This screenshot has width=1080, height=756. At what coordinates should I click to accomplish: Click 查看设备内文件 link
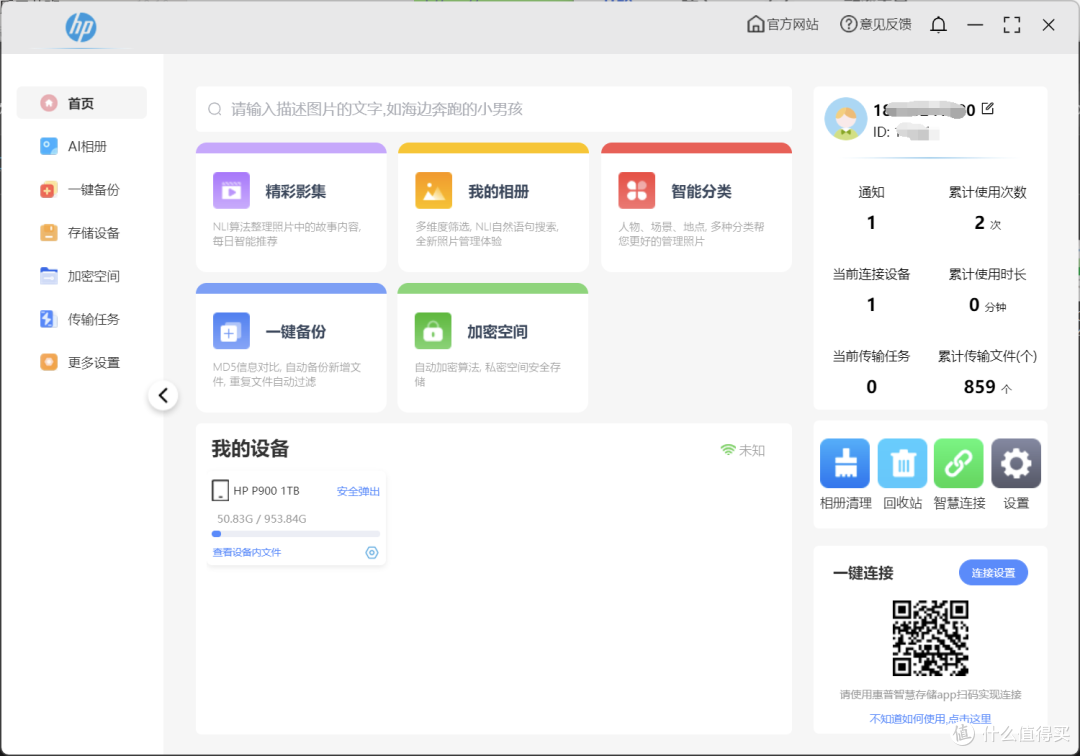[247, 552]
